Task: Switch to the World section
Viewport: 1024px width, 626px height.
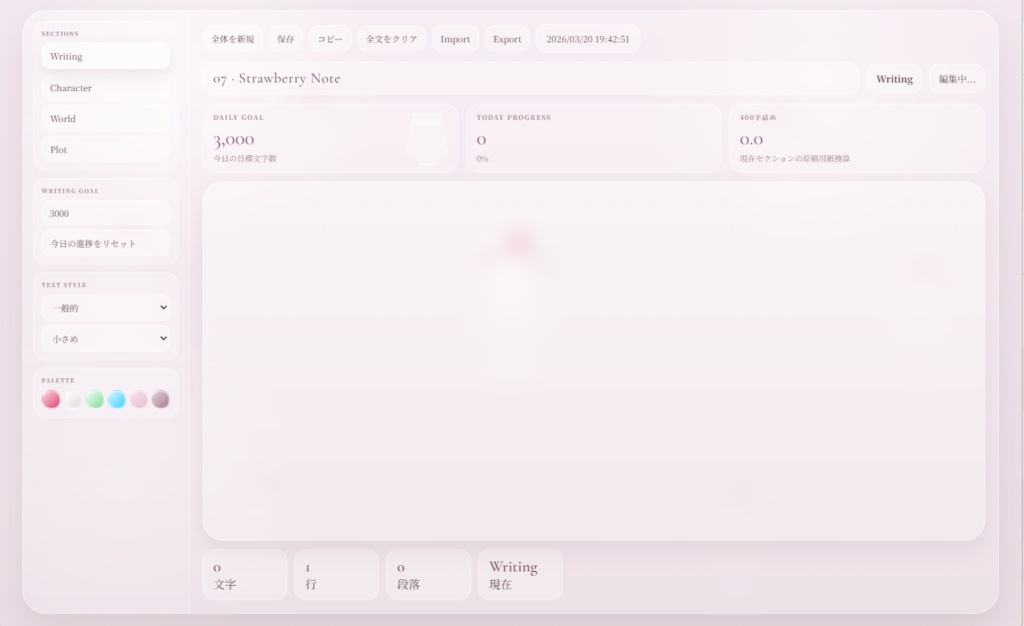Action: (x=105, y=118)
